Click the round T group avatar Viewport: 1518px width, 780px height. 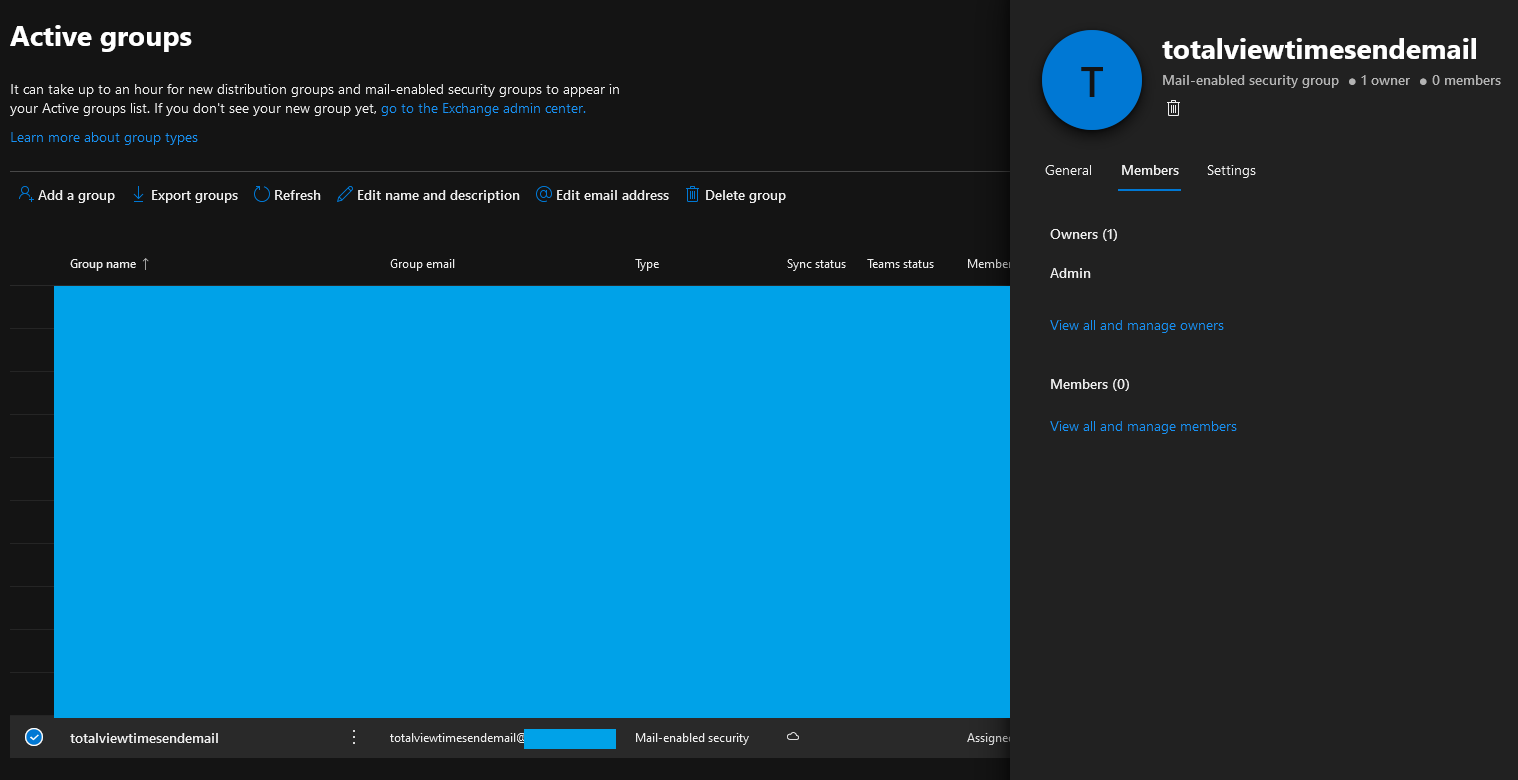[x=1092, y=80]
